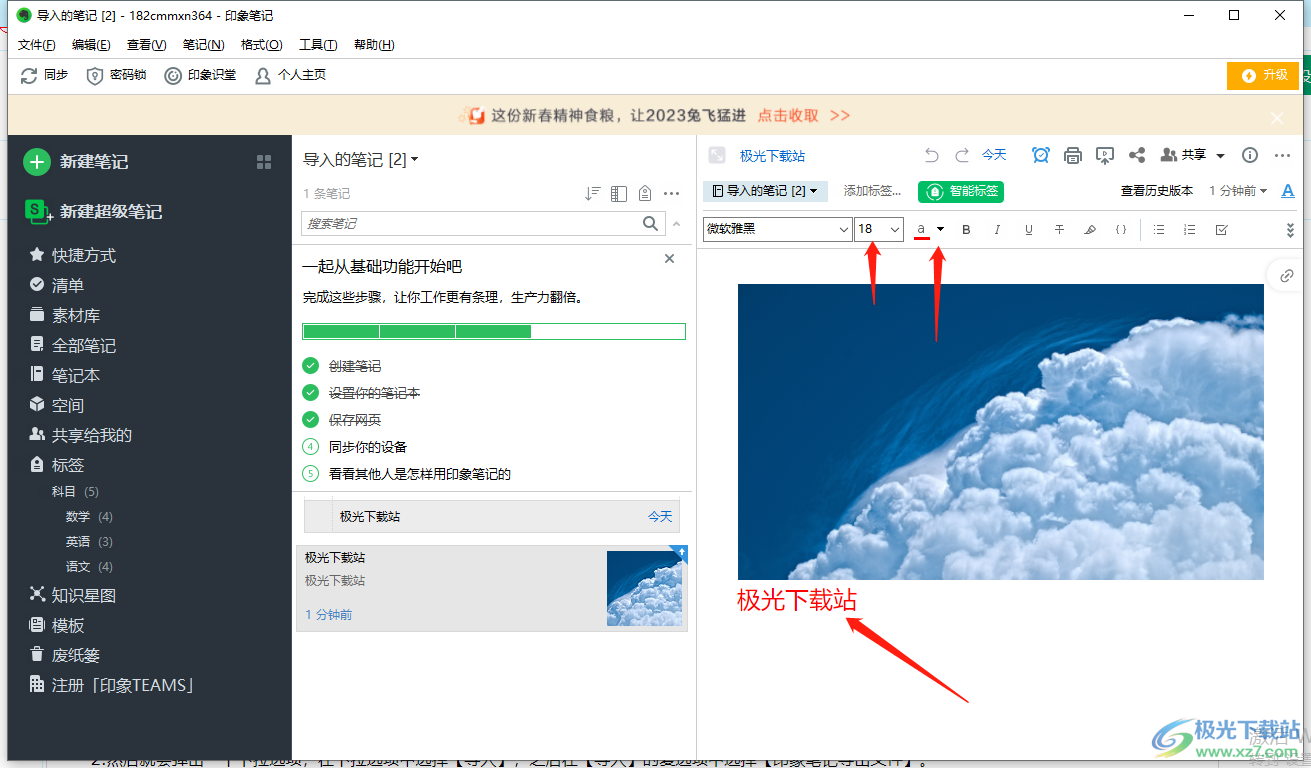1311x768 pixels.
Task: Go to personal homepage (个人主页)
Action: click(290, 75)
